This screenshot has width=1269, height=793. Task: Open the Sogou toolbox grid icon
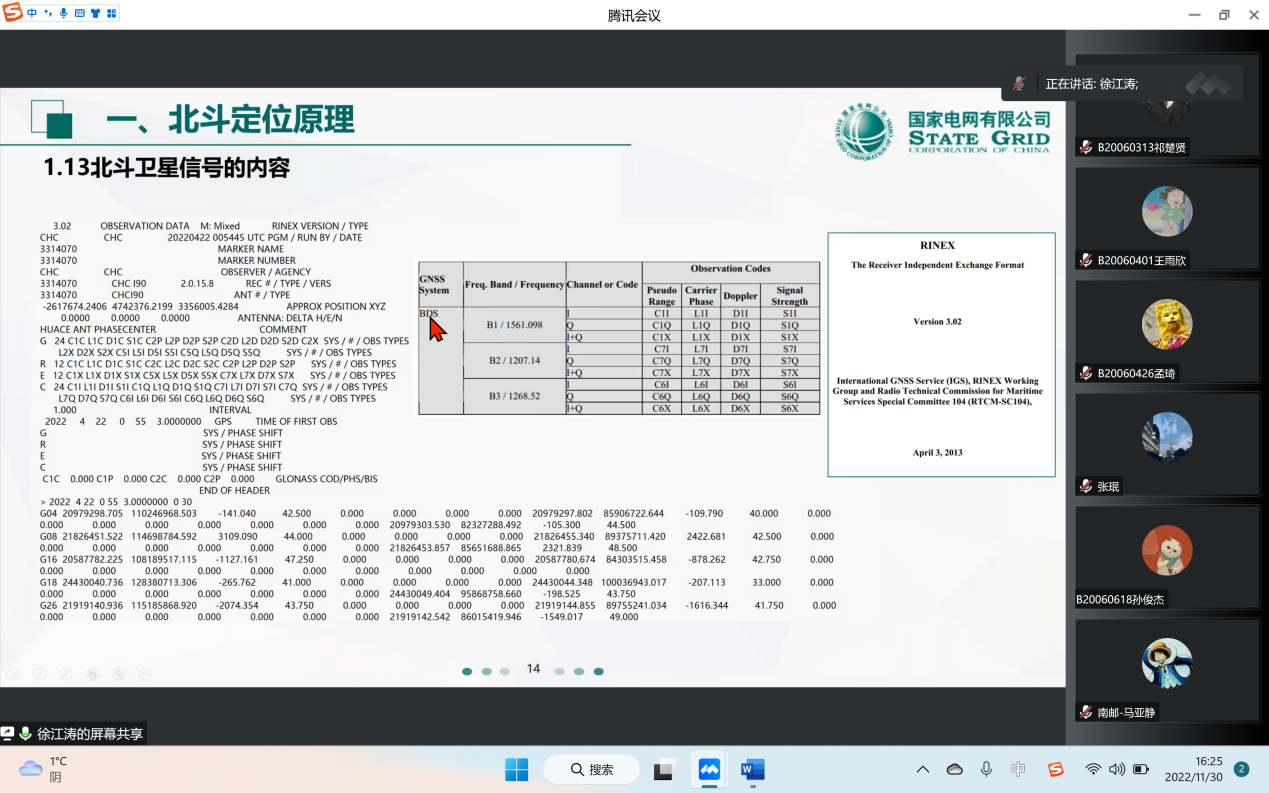(x=111, y=13)
